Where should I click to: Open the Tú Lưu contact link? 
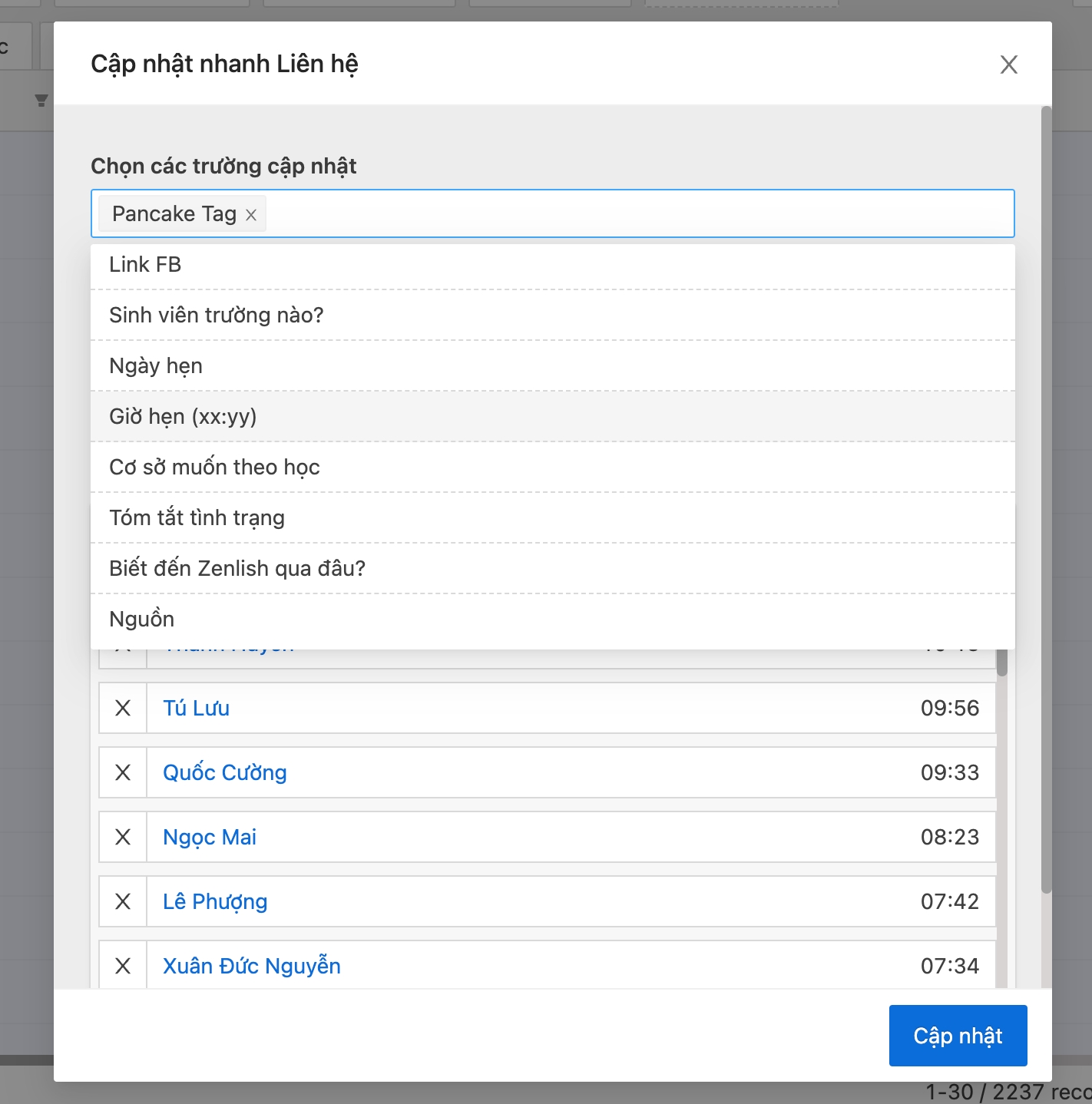click(196, 708)
